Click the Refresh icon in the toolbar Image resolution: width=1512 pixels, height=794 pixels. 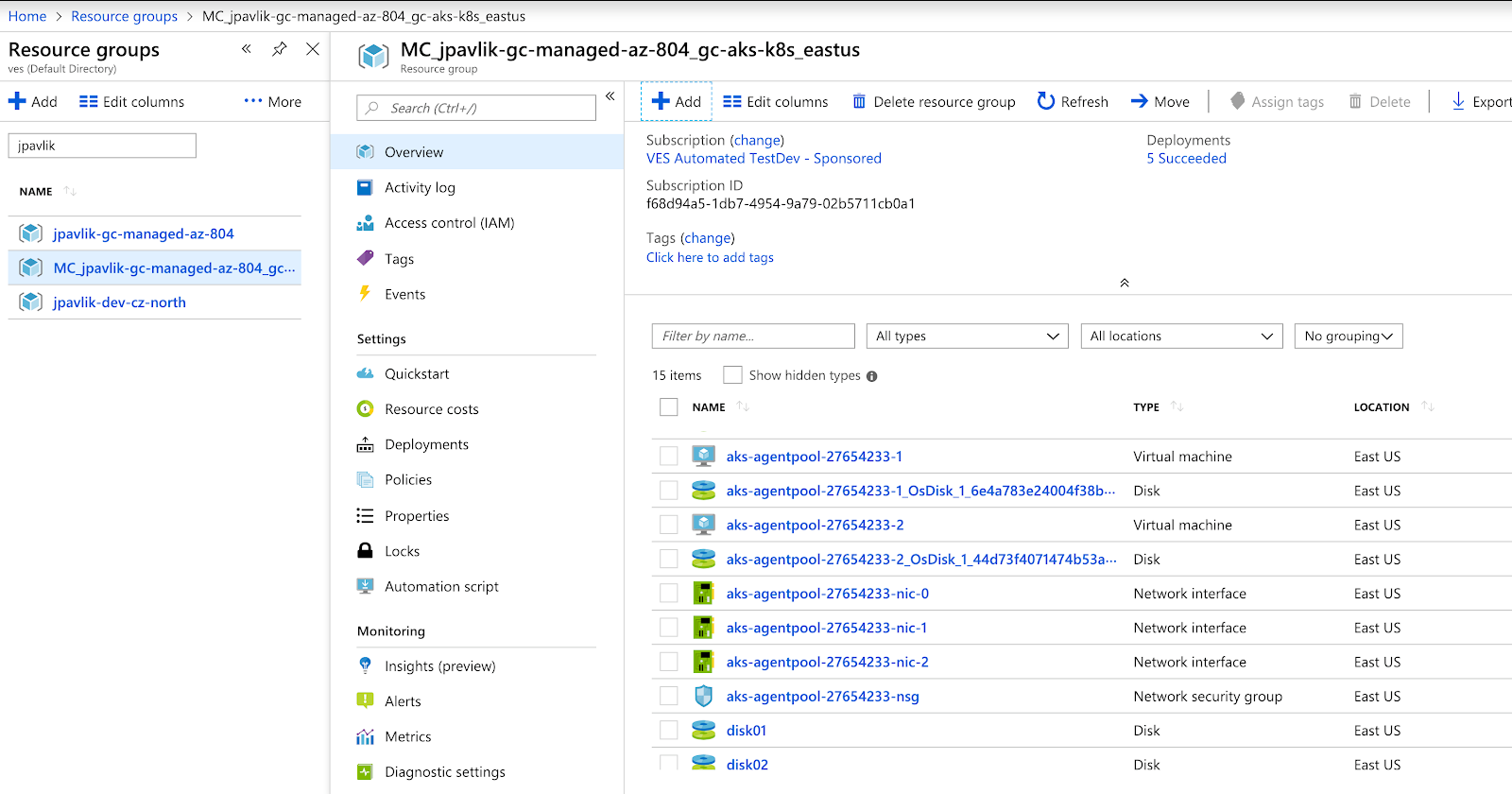pyautogui.click(x=1045, y=101)
